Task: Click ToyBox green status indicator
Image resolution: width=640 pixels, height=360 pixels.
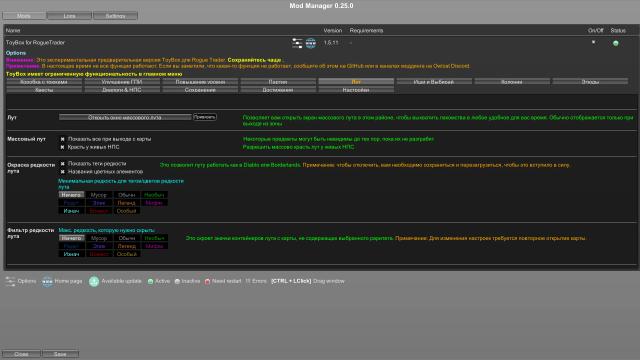Action: pos(616,43)
